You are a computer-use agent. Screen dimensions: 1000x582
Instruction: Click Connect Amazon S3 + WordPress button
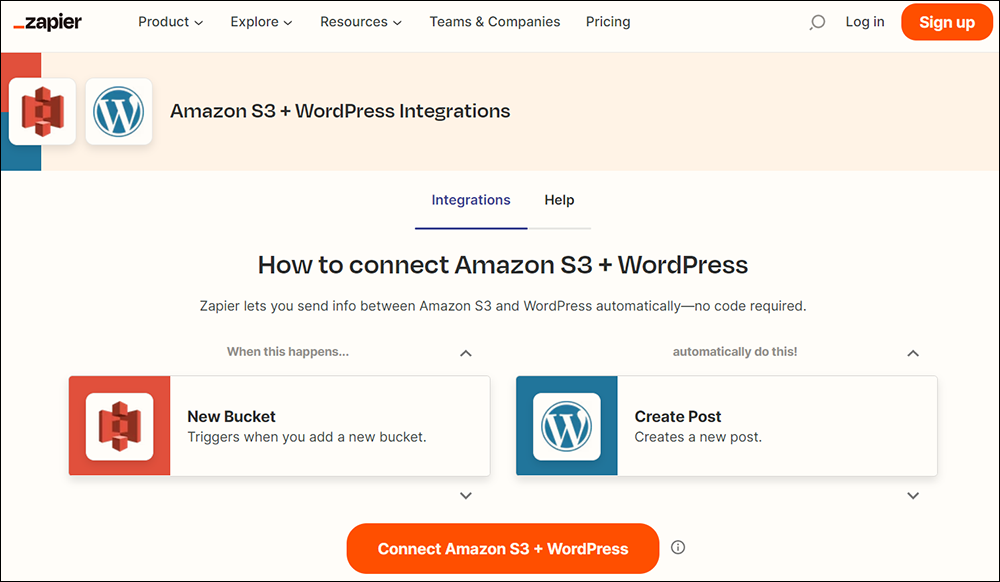point(503,548)
